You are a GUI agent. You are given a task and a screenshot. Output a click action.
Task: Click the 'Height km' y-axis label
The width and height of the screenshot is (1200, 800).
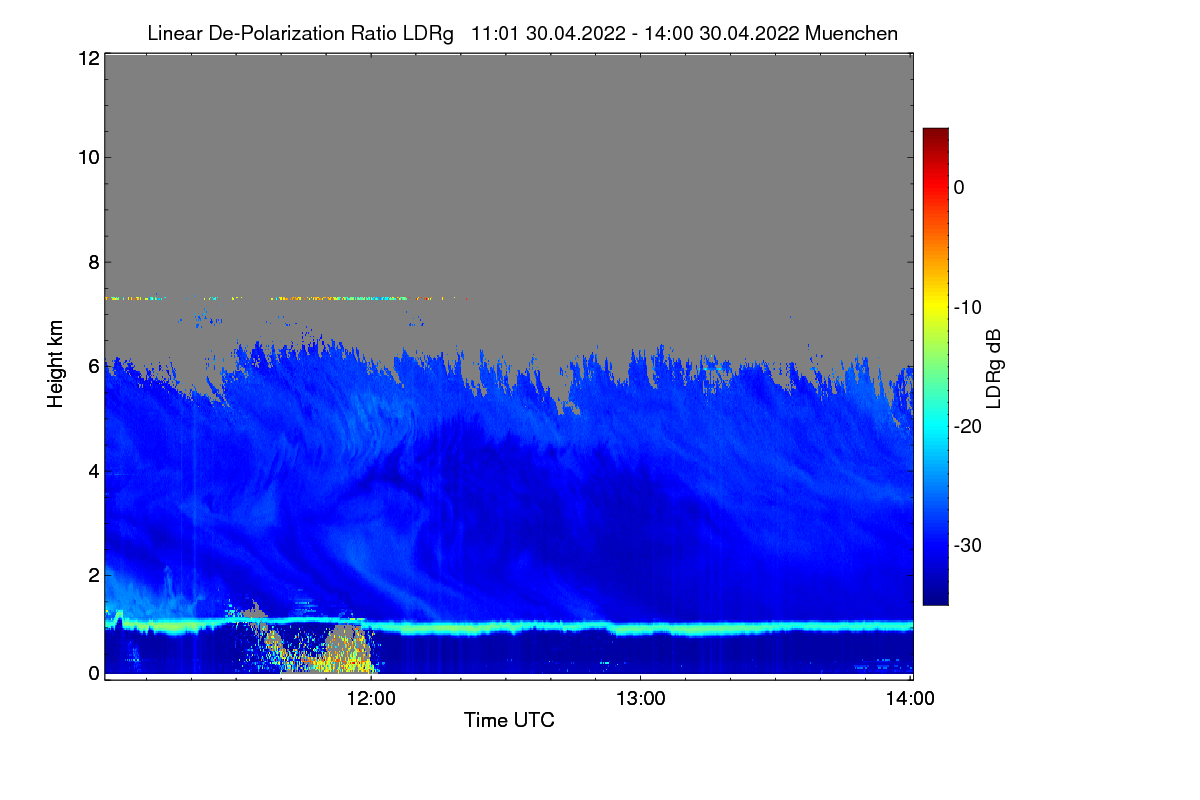click(56, 364)
